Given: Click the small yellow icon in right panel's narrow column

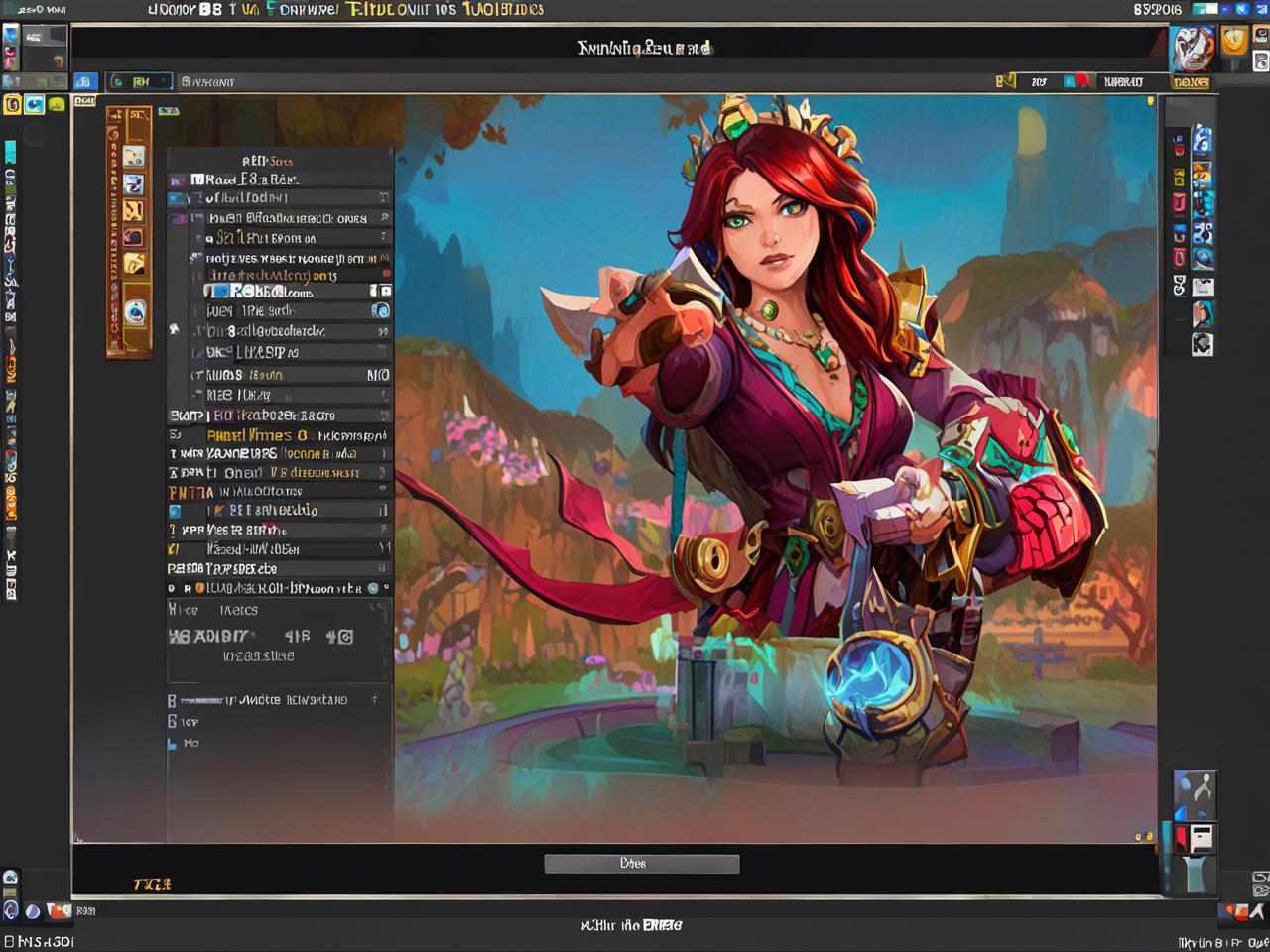Looking at the screenshot, I should coord(1179,178).
